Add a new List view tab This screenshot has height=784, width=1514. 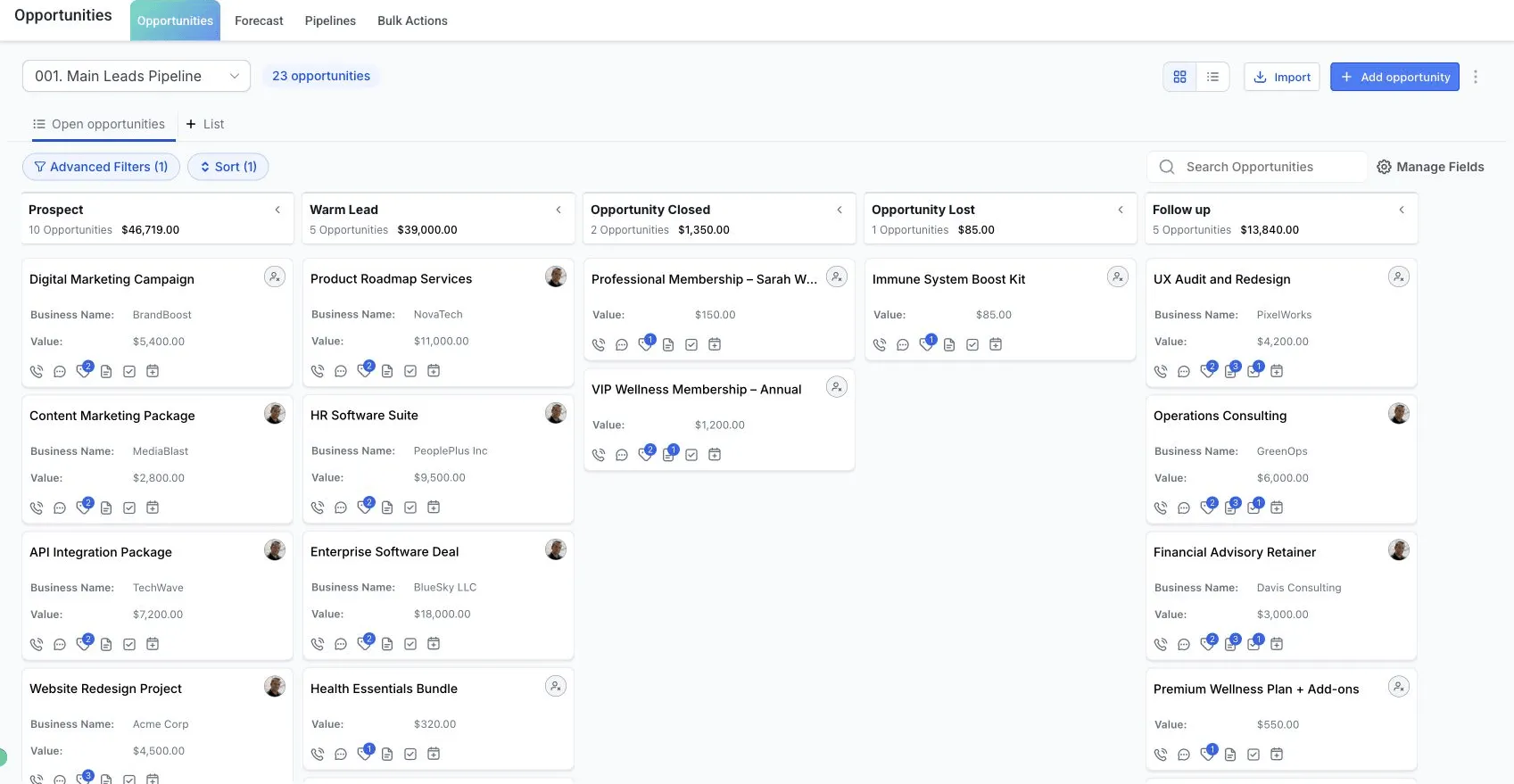(x=205, y=124)
